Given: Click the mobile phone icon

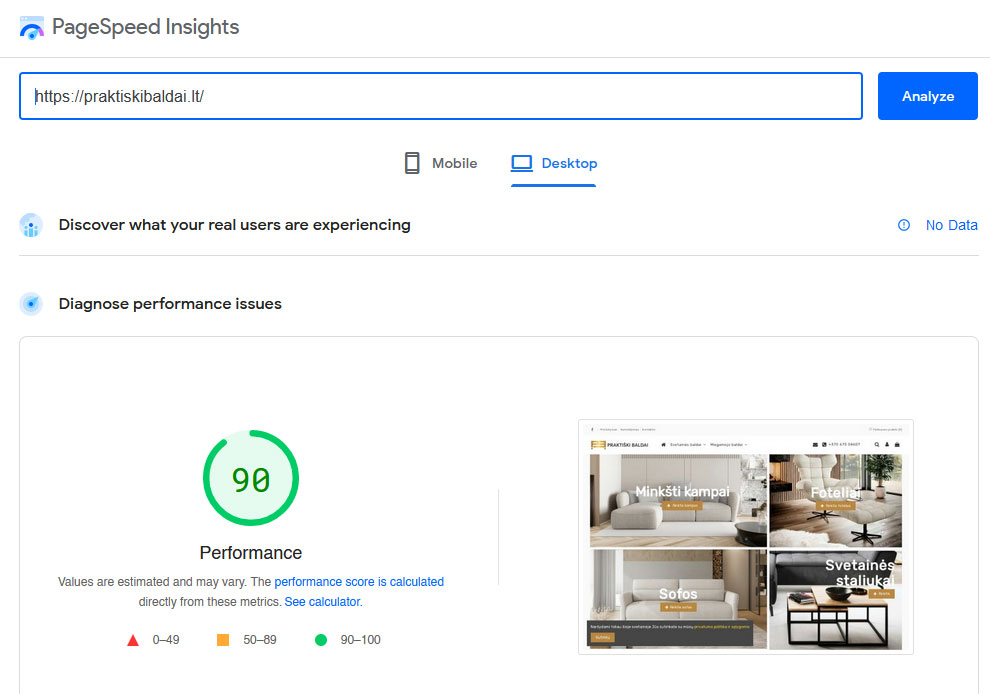Looking at the screenshot, I should click(412, 163).
